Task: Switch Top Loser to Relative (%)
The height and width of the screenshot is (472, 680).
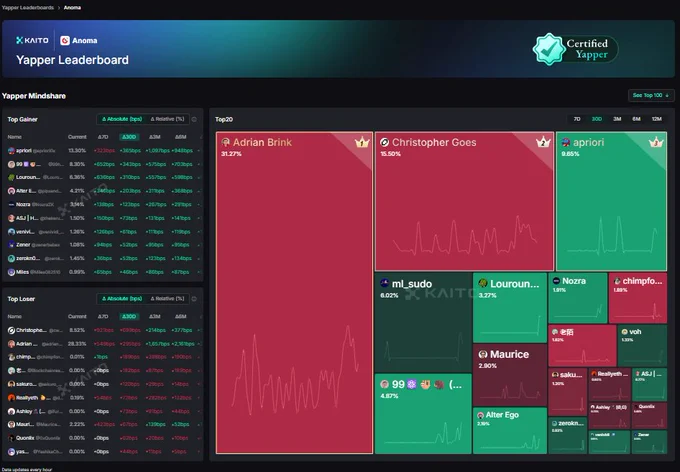Action: pyautogui.click(x=167, y=298)
